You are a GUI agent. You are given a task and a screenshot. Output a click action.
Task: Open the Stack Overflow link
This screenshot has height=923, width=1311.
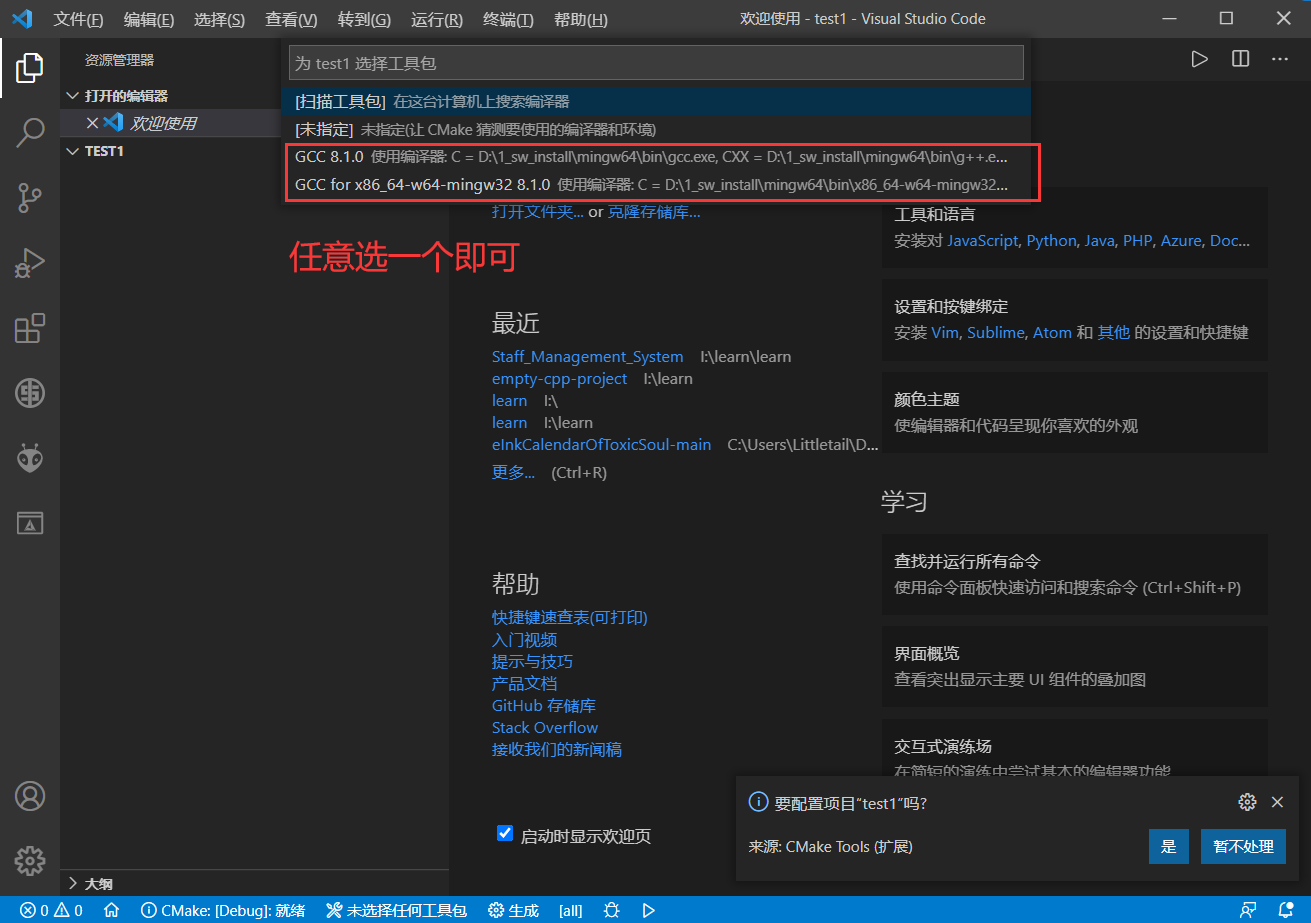[544, 727]
